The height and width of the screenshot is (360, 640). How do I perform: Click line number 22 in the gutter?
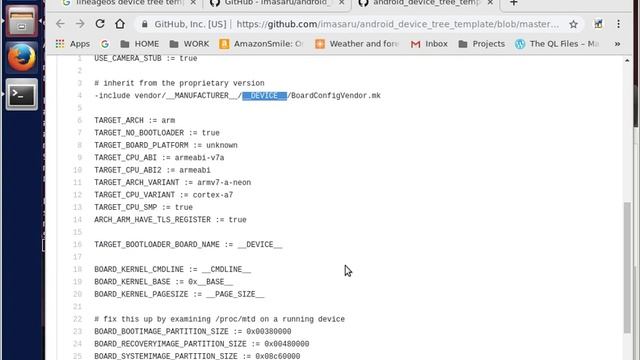[x=78, y=319]
